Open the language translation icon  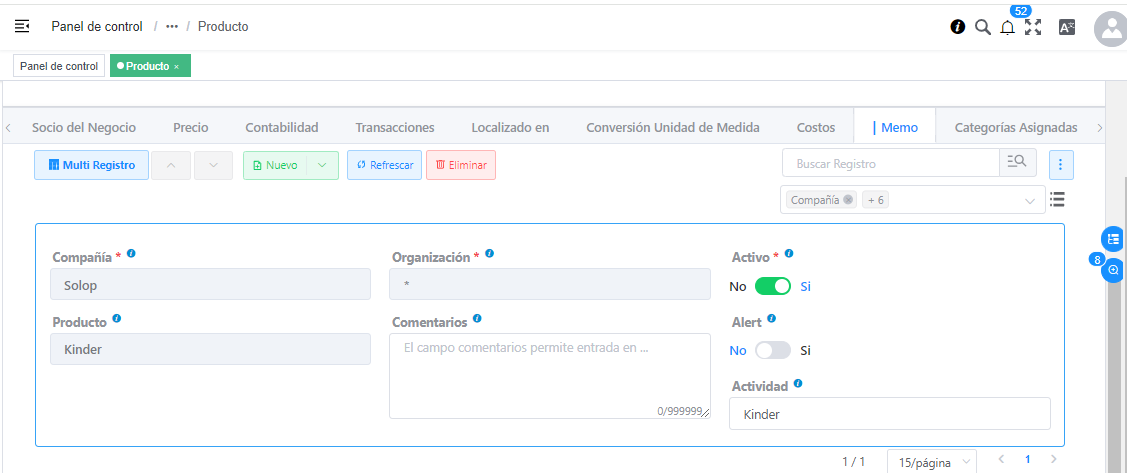[1067, 27]
